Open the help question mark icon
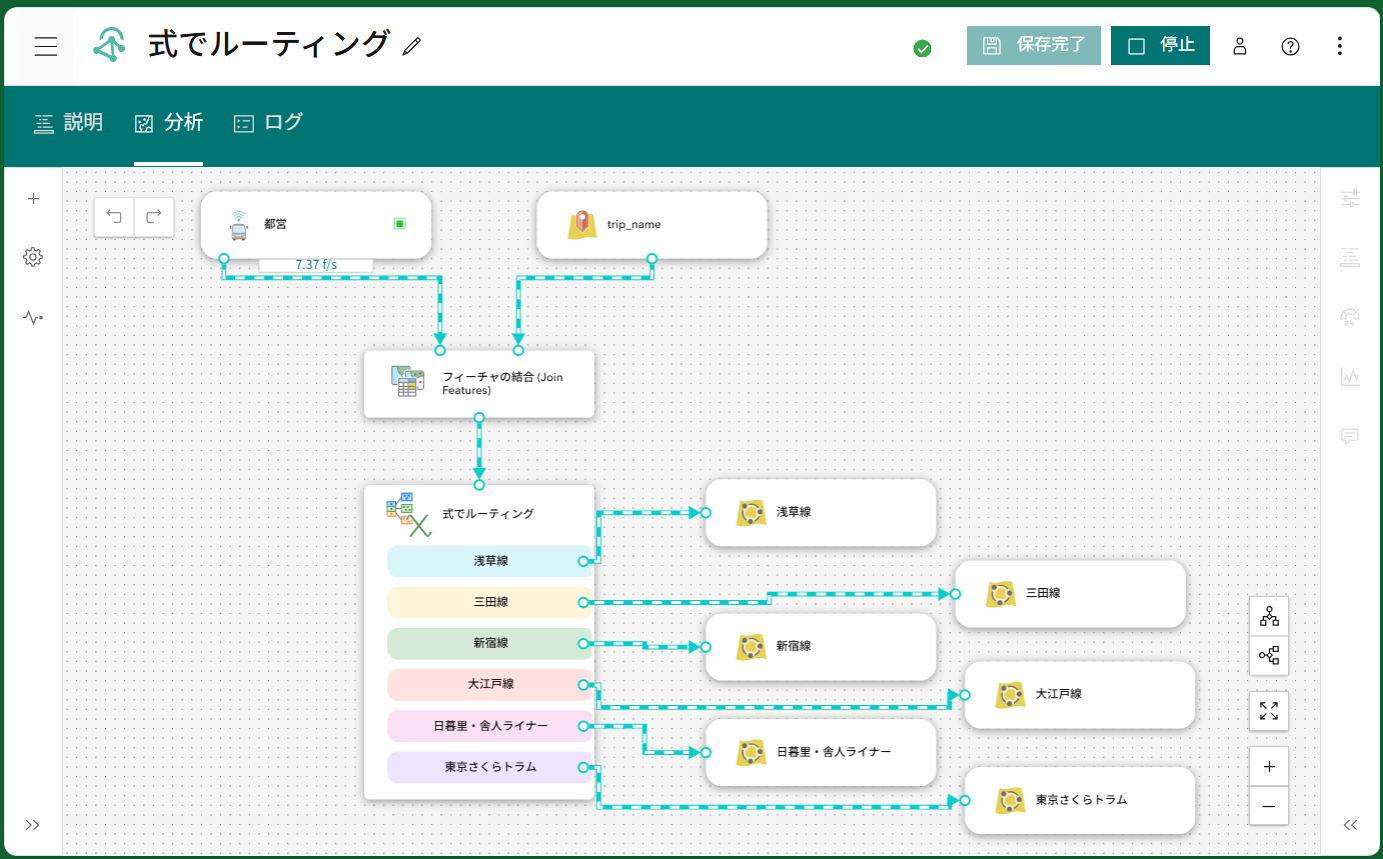 click(x=1290, y=46)
